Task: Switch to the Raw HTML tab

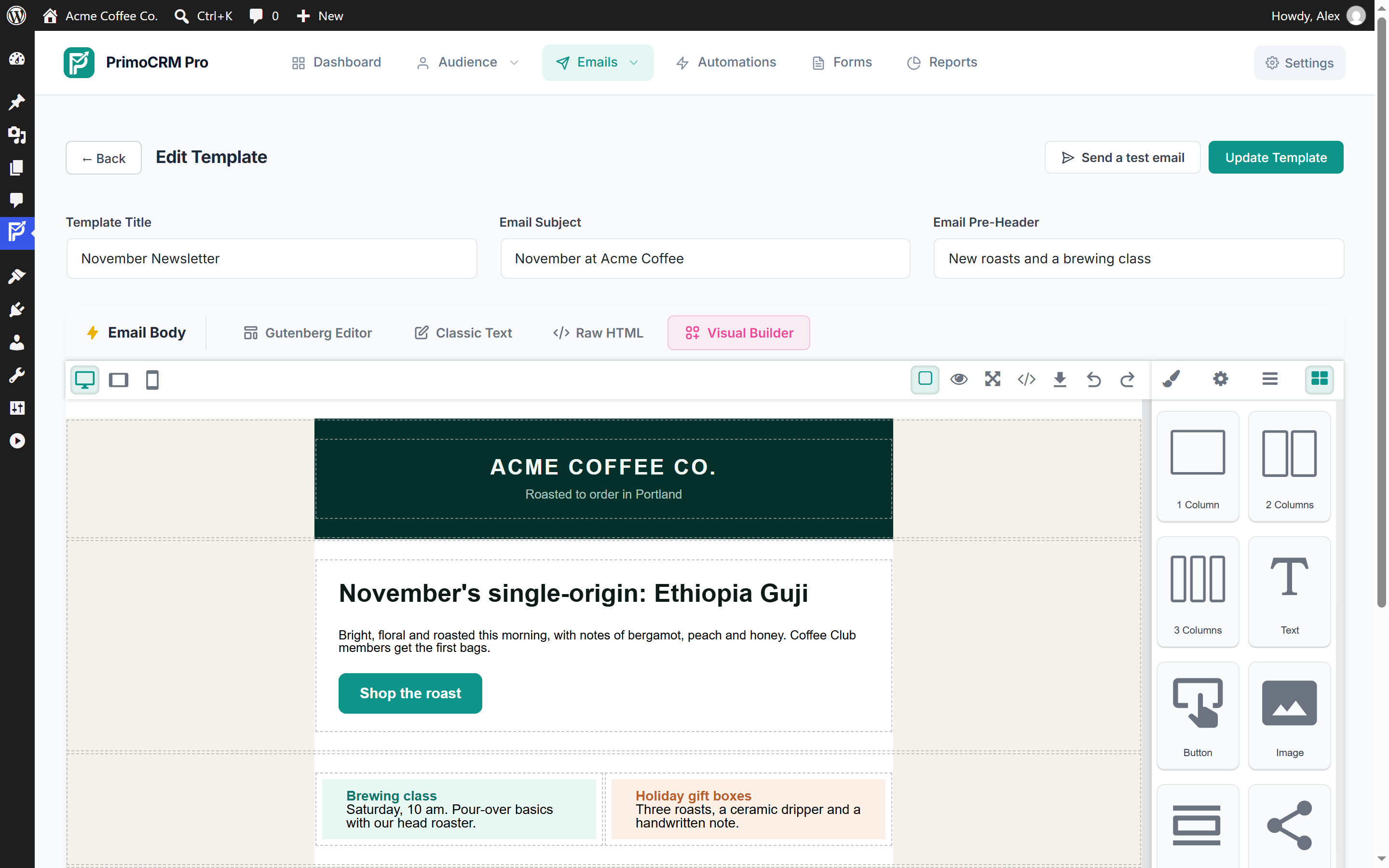Action: tap(598, 332)
